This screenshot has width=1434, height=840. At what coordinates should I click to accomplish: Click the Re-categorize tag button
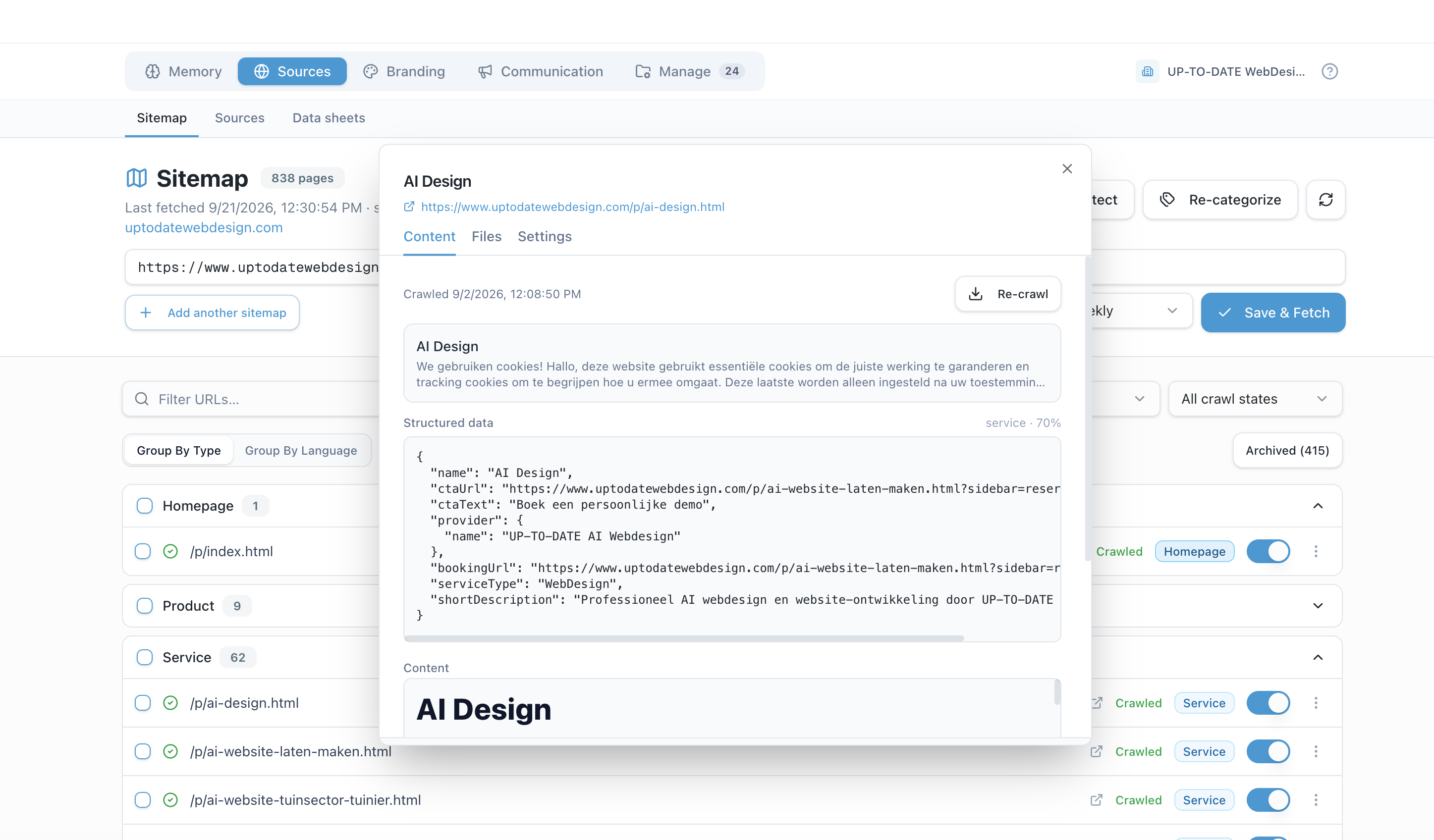pos(1220,200)
